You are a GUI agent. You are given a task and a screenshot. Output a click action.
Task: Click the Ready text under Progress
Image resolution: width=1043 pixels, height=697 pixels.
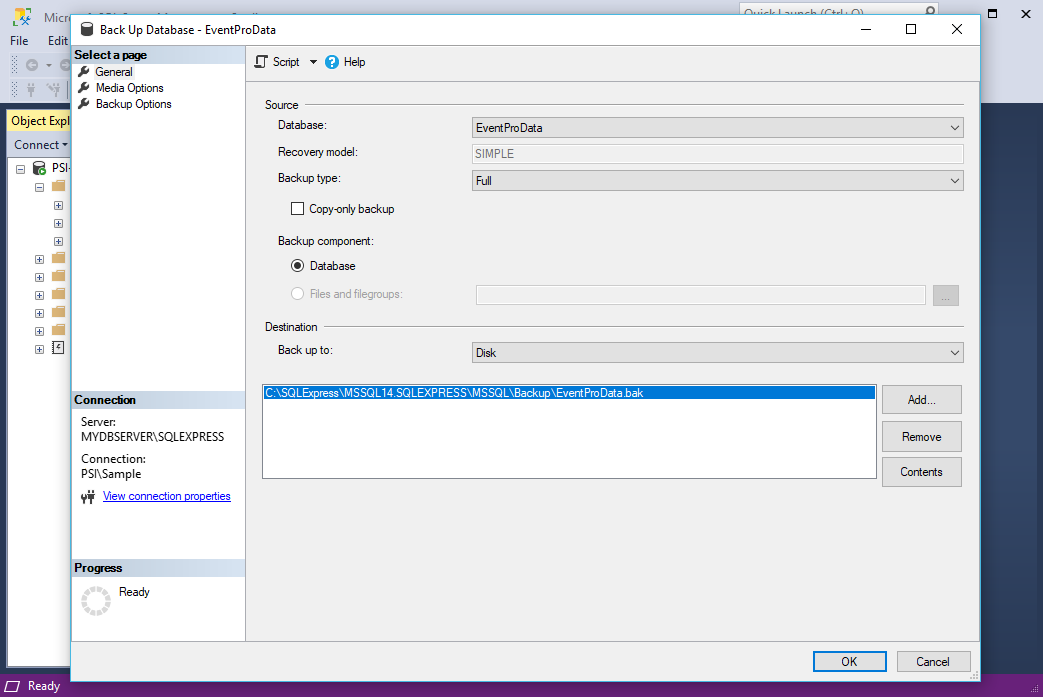click(x=134, y=592)
